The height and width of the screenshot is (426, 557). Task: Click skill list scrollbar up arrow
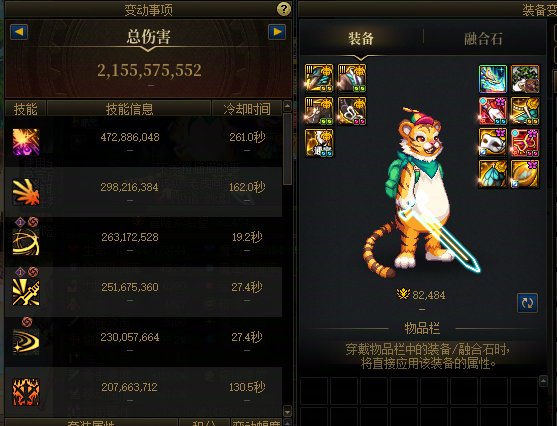pos(287,106)
